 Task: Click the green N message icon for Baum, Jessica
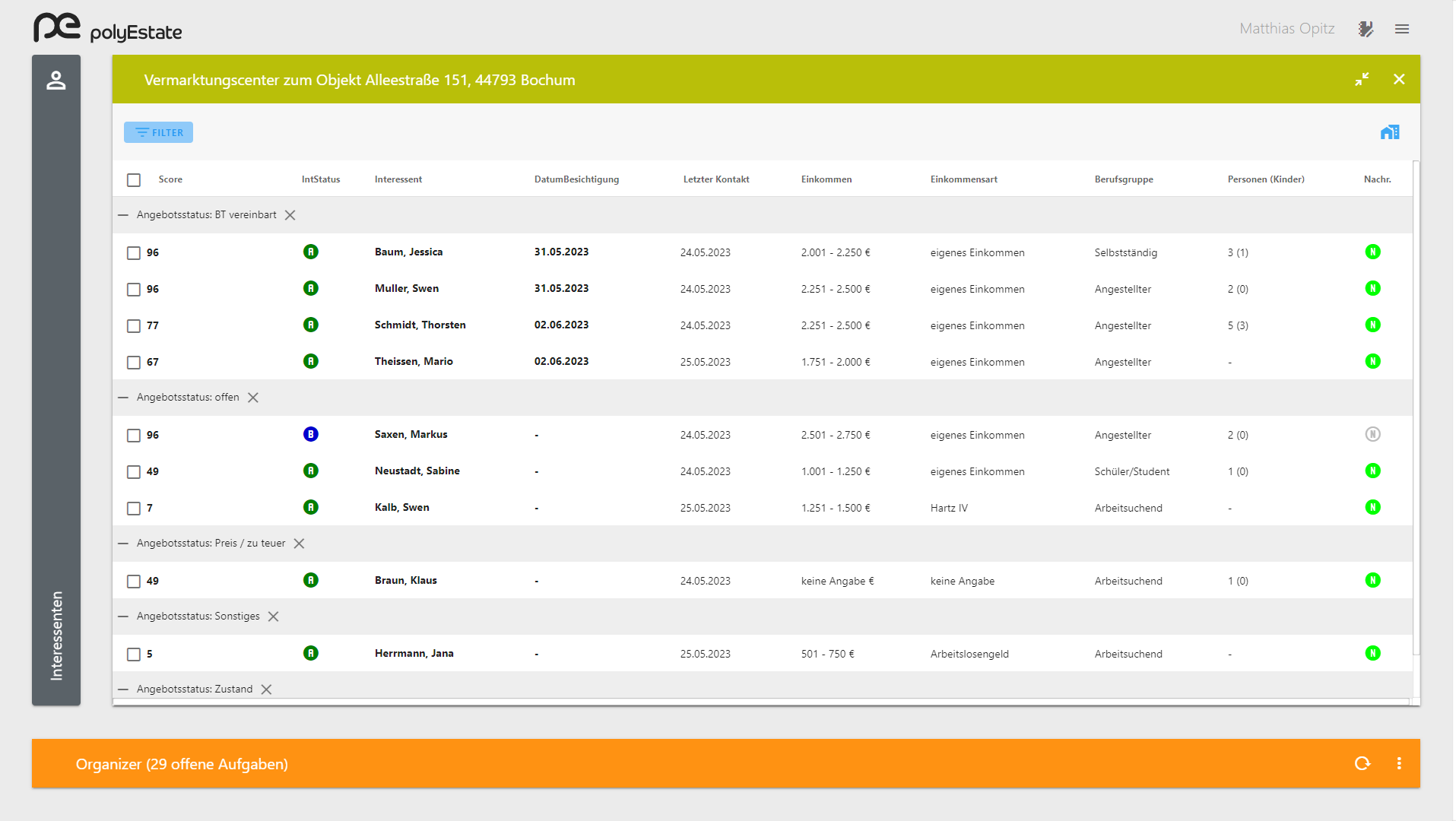[x=1372, y=252]
